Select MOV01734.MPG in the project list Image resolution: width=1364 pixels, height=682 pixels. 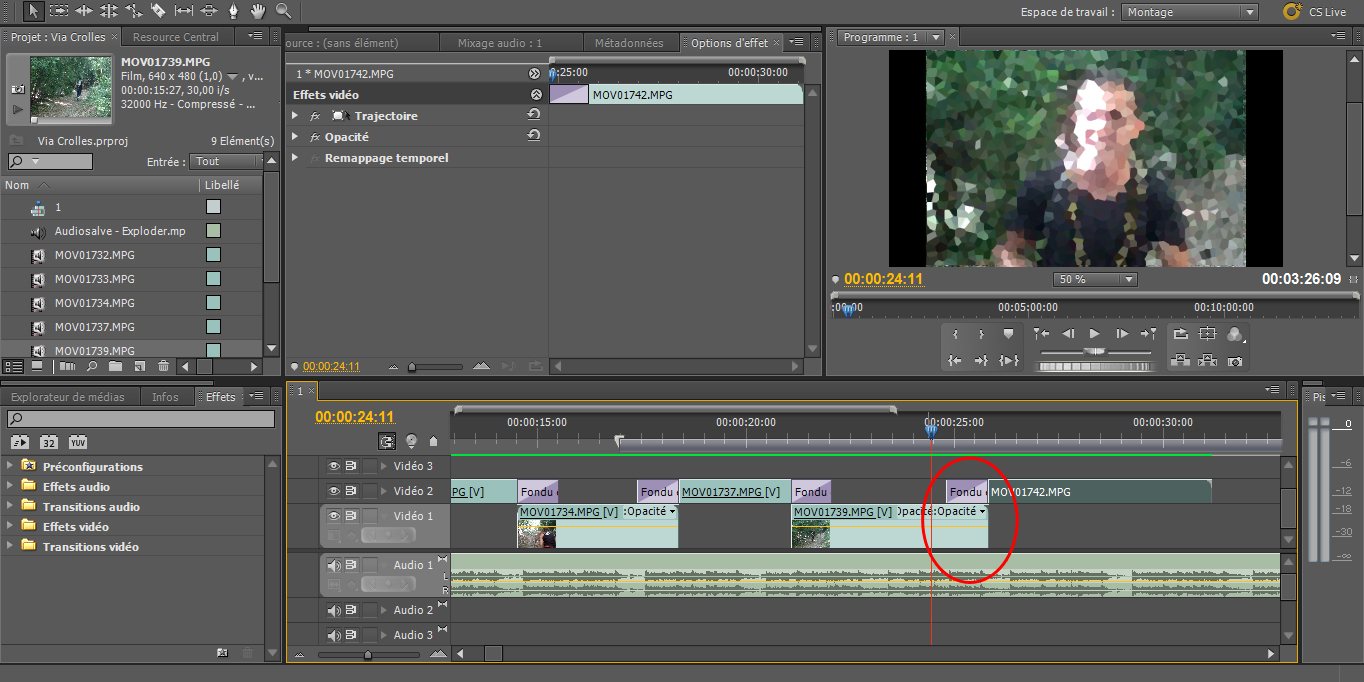(94, 303)
